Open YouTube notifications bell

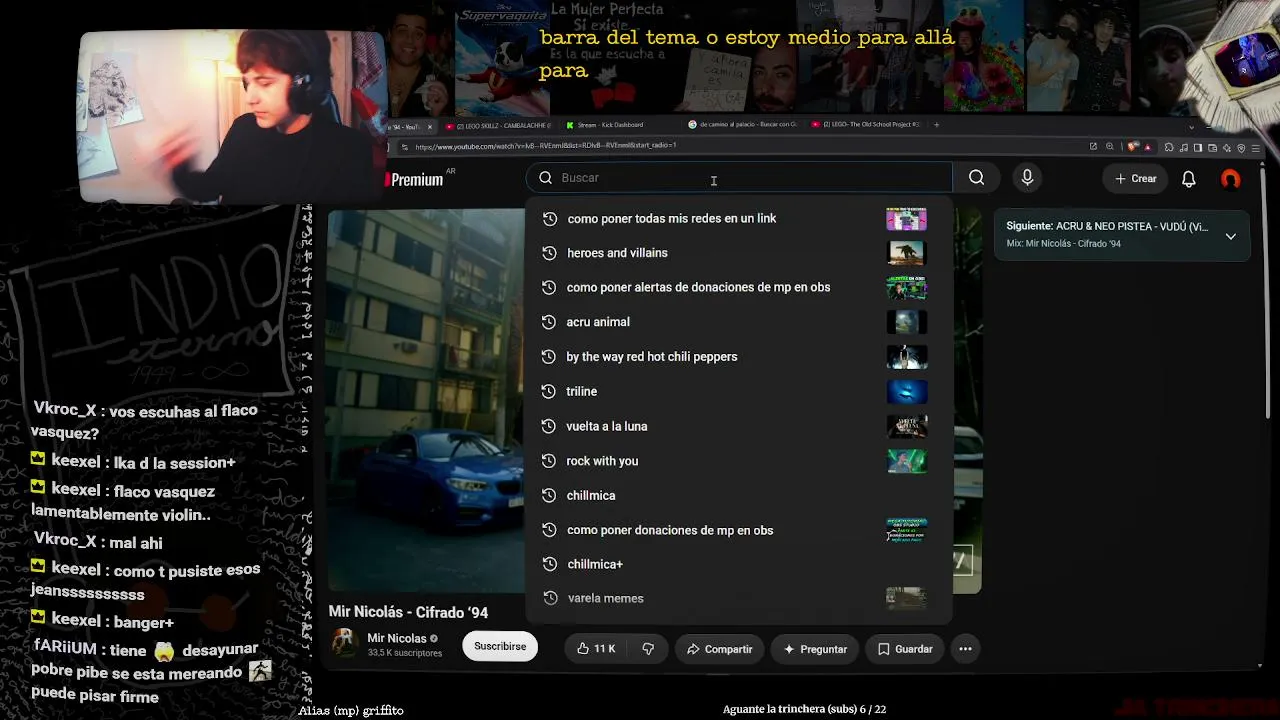coord(1189,179)
